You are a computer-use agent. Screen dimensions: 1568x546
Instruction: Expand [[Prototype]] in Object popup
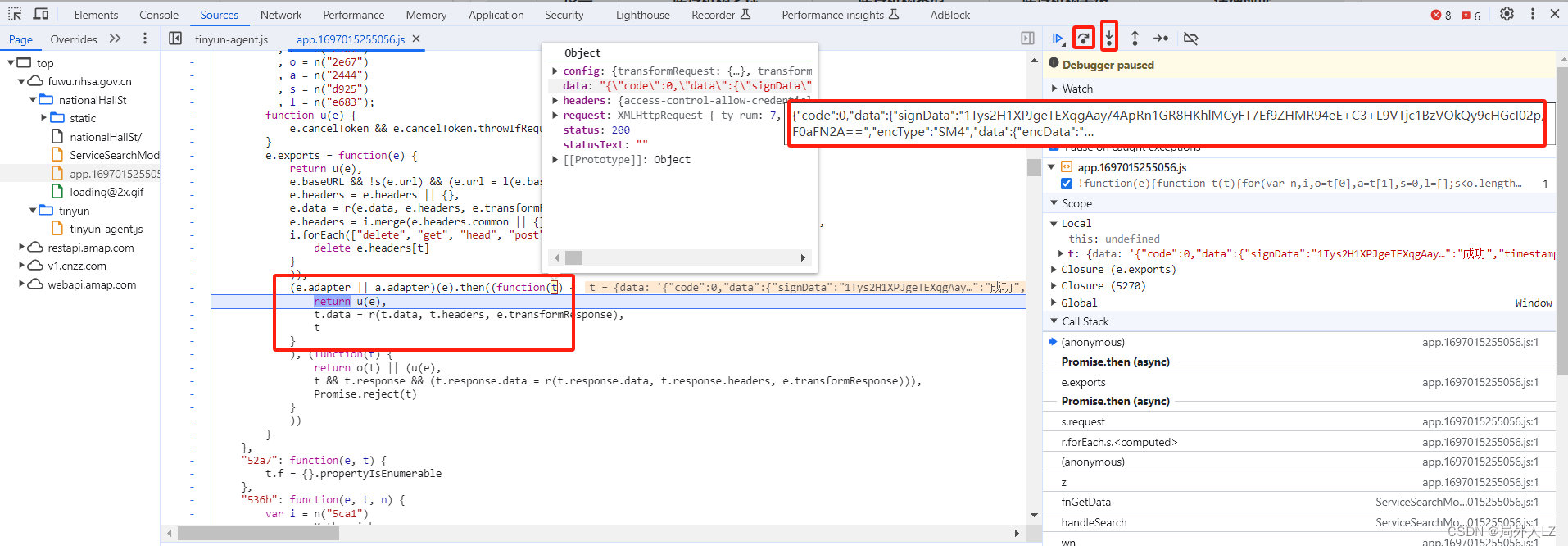pos(555,160)
